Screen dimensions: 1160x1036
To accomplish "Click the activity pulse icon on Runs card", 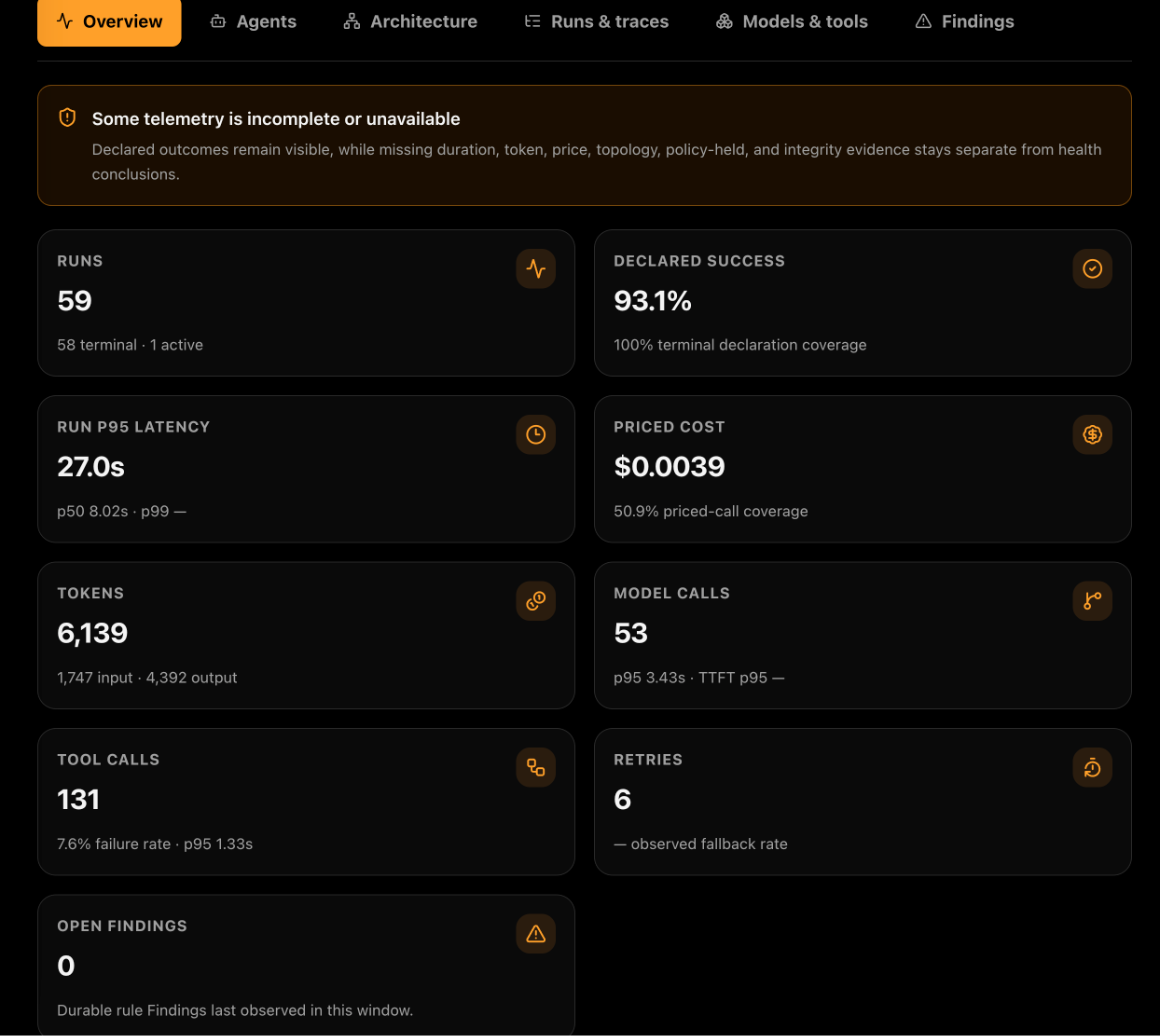I will (536, 269).
